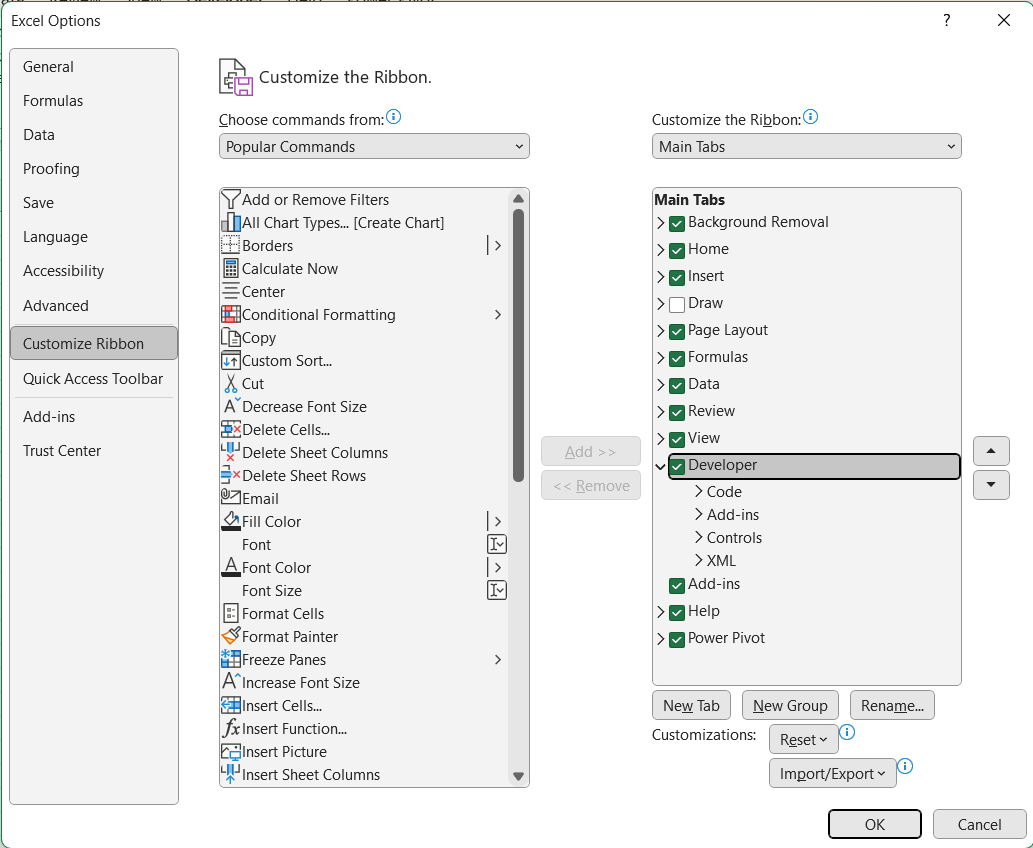Screen dimensions: 1033x848
Task: Open the General options category
Action: (94, 67)
